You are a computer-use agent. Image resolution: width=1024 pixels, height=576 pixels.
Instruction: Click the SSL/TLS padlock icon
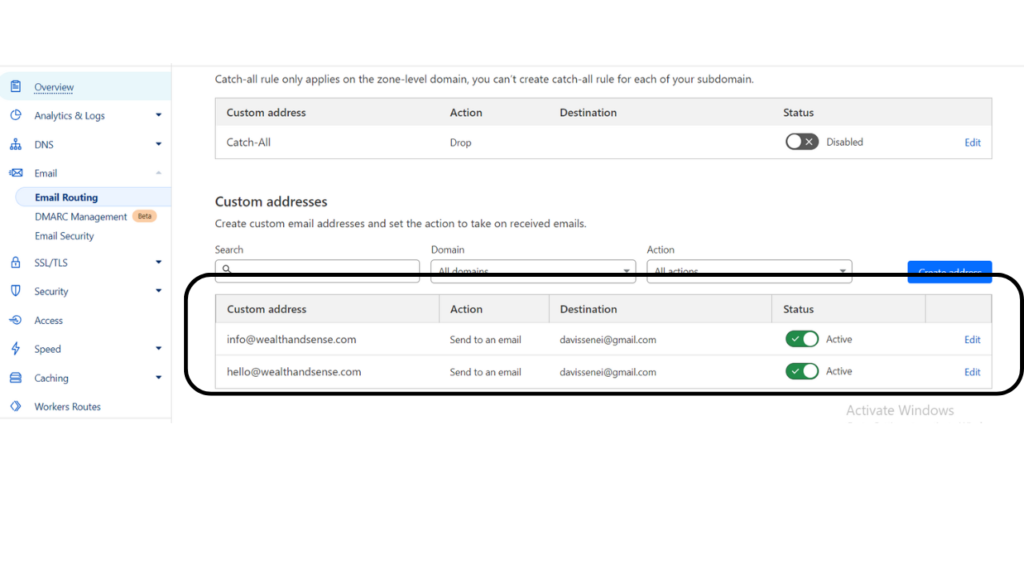coord(15,263)
